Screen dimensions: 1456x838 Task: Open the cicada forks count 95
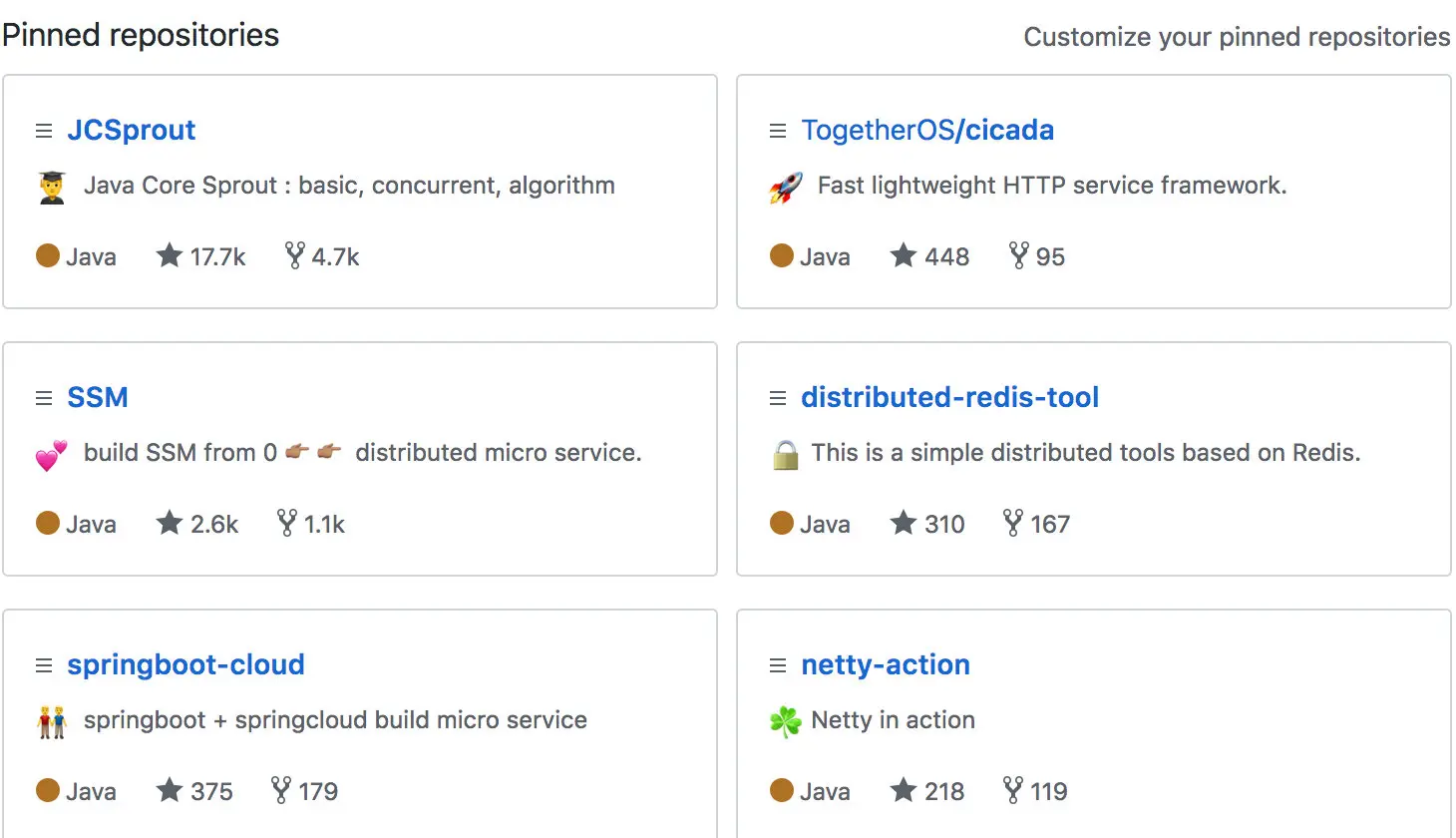pos(1037,256)
